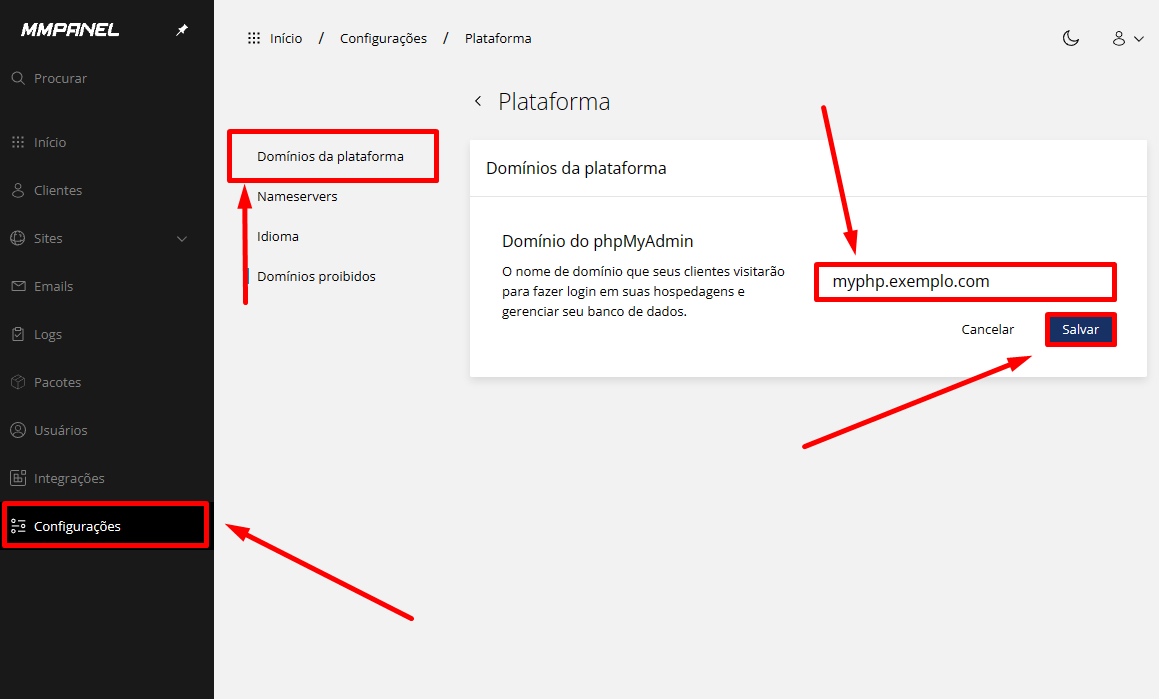This screenshot has width=1159, height=699.
Task: Click the Cancelar button
Action: [x=988, y=330]
